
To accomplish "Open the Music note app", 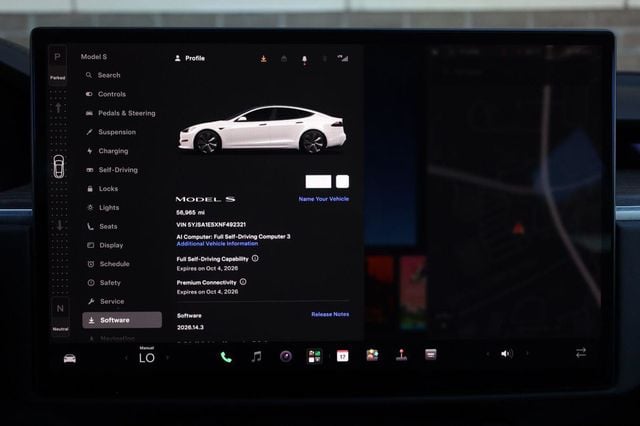I will (256, 357).
